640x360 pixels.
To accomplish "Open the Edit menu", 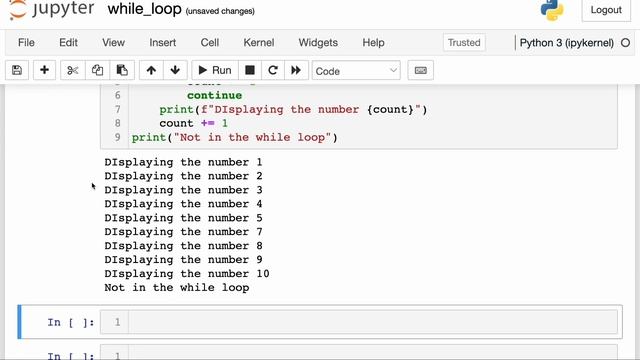I will 68,42.
